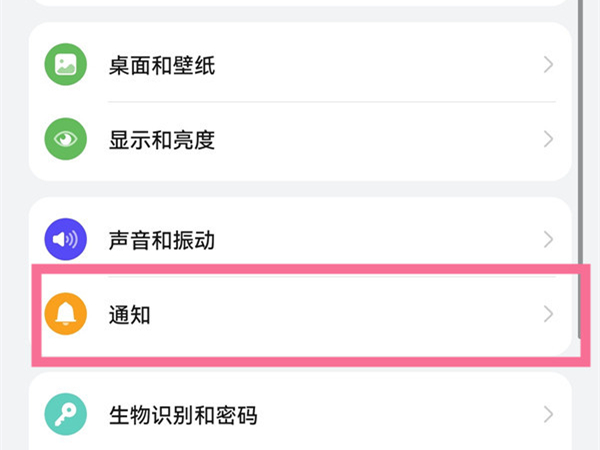Click chevron arrow on 生物识别和密码 row

[548, 415]
